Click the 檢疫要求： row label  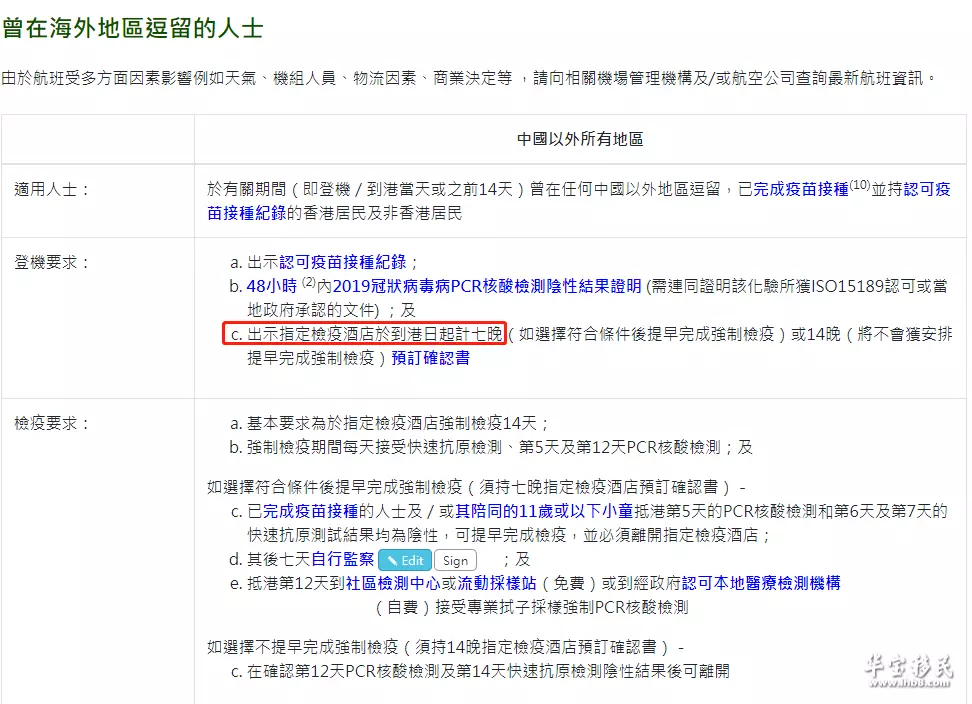pos(51,423)
